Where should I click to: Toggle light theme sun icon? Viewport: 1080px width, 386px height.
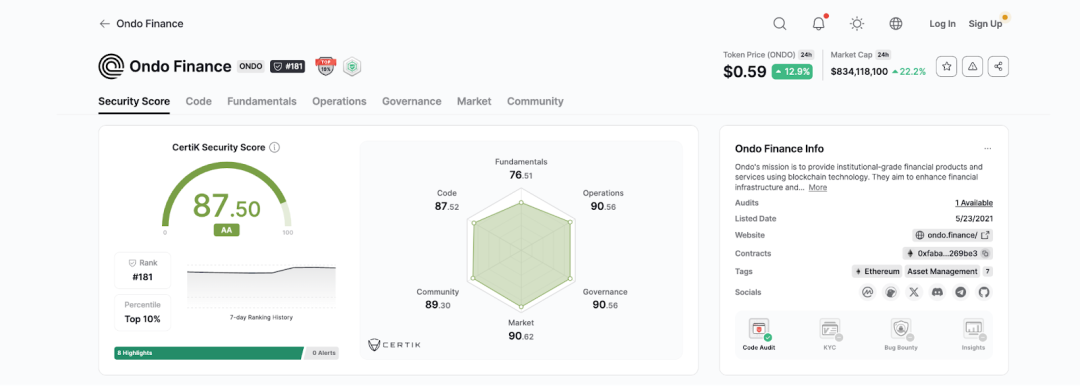click(x=857, y=23)
